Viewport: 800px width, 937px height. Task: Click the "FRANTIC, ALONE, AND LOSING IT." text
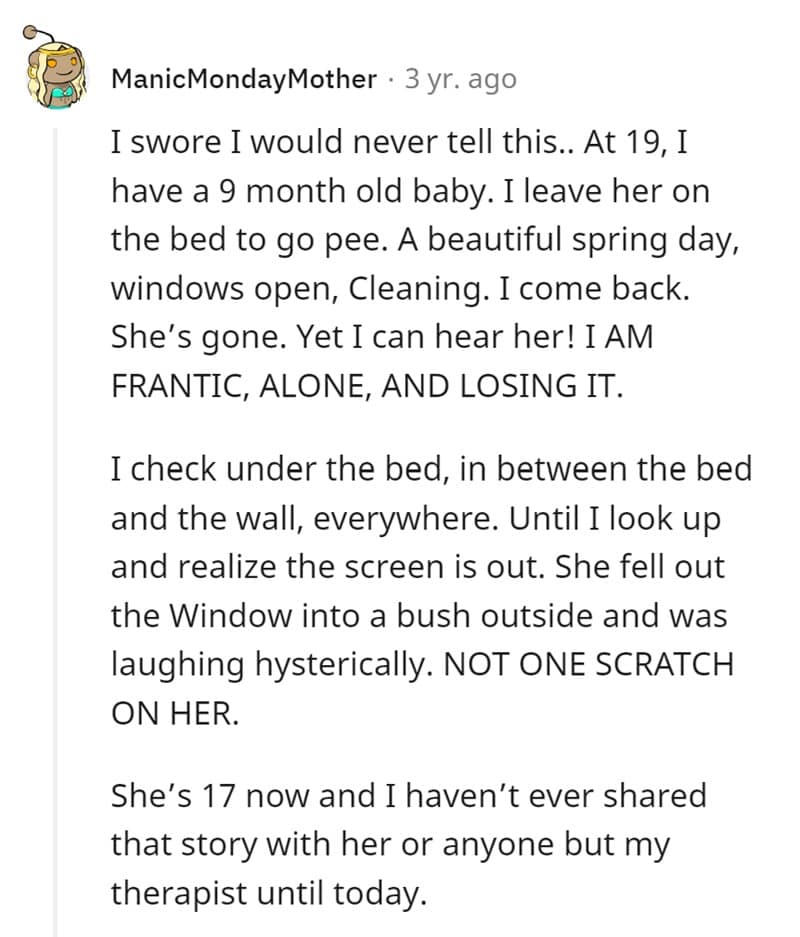pyautogui.click(x=366, y=385)
